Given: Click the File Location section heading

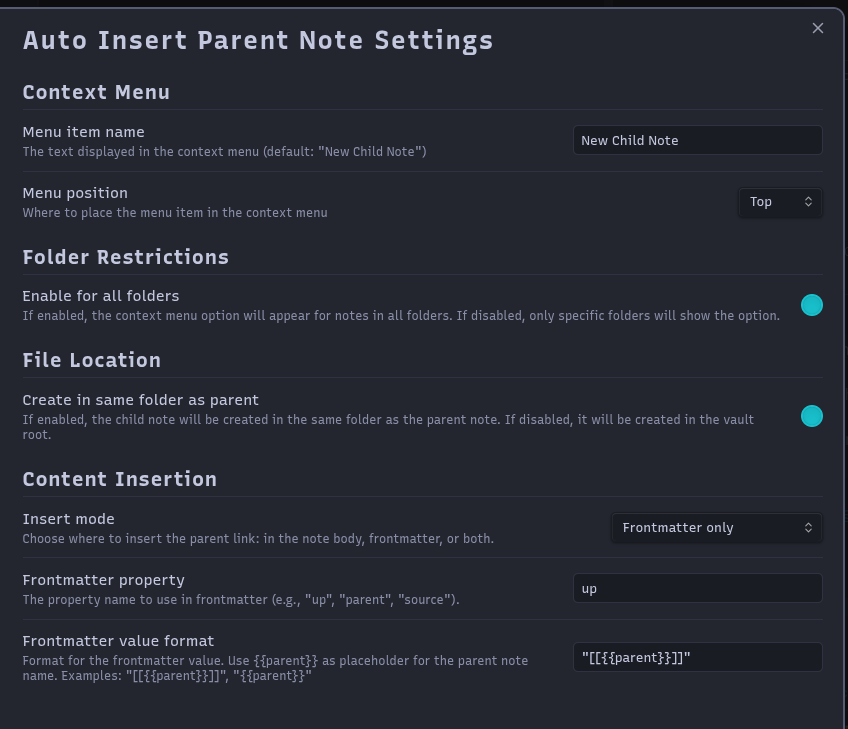Looking at the screenshot, I should [x=91, y=360].
